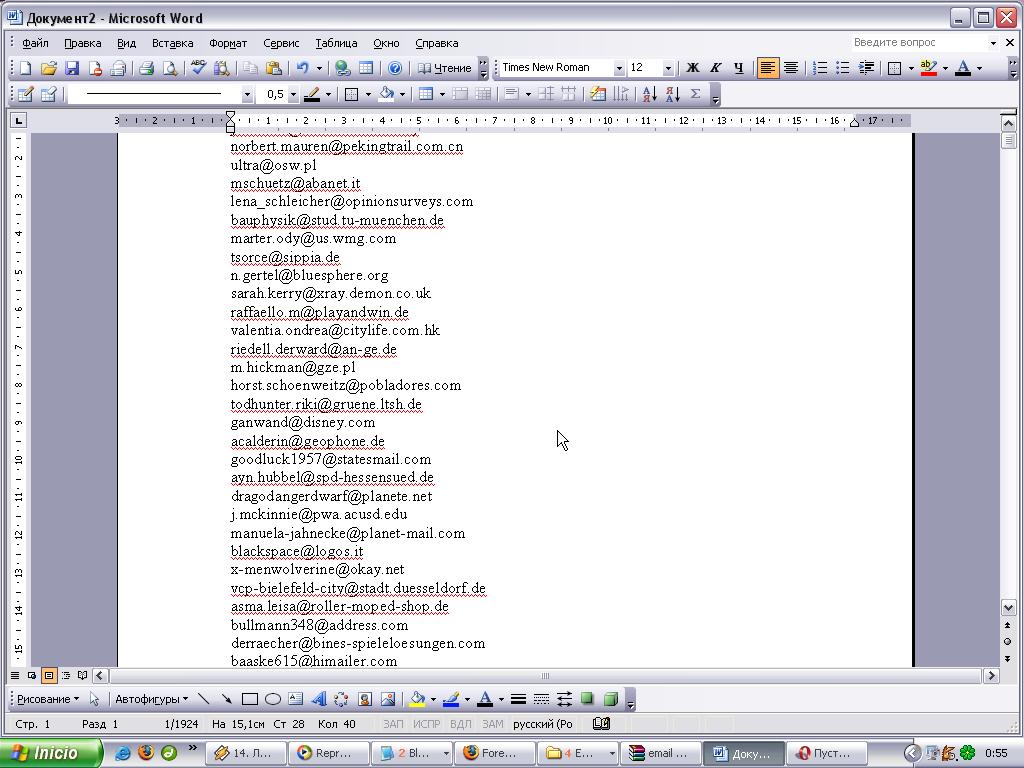Toggle Underline formatting (Ч)
1024x768 pixels.
(739, 68)
